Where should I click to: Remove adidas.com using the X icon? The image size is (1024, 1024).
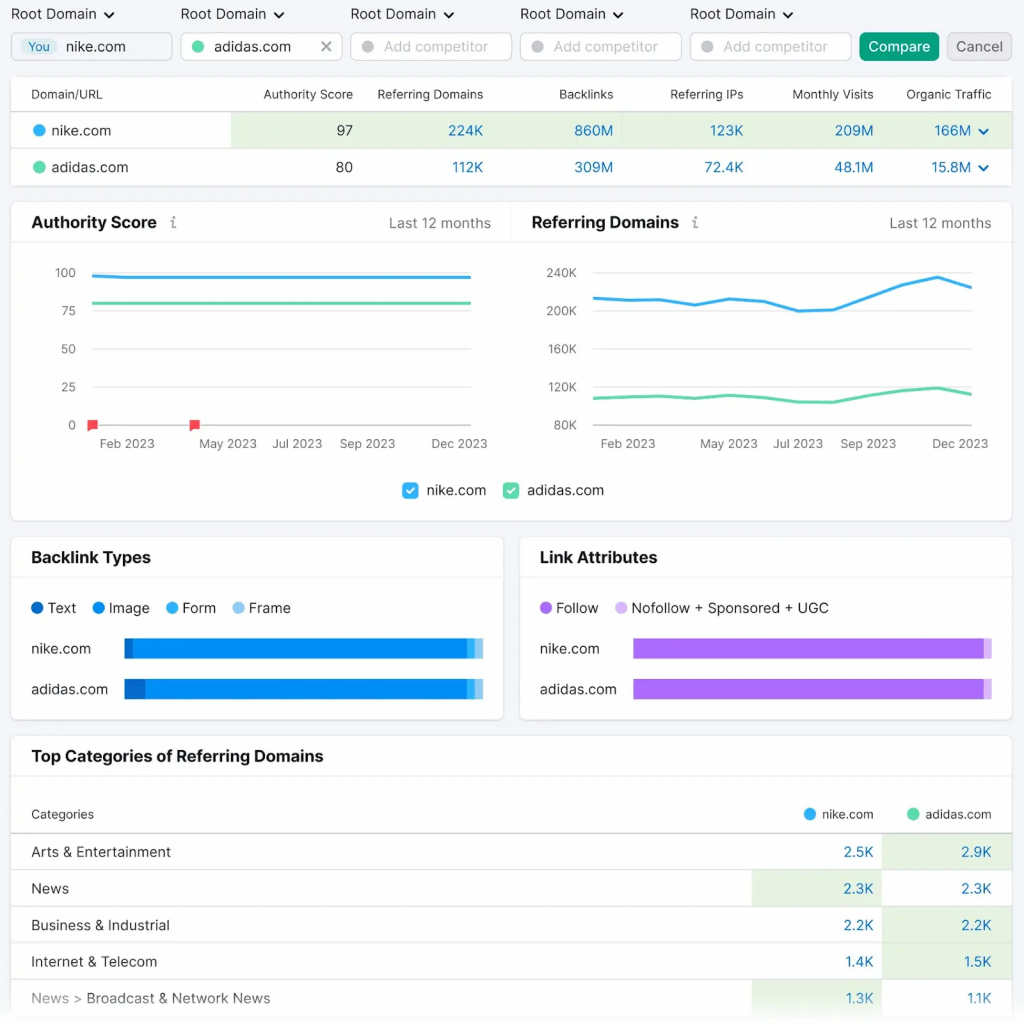click(326, 47)
